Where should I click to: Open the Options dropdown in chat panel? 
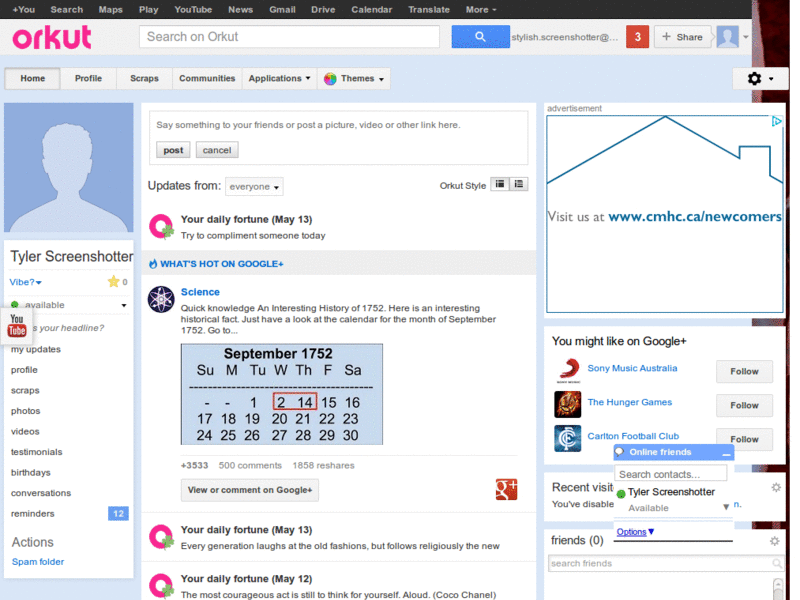point(635,532)
